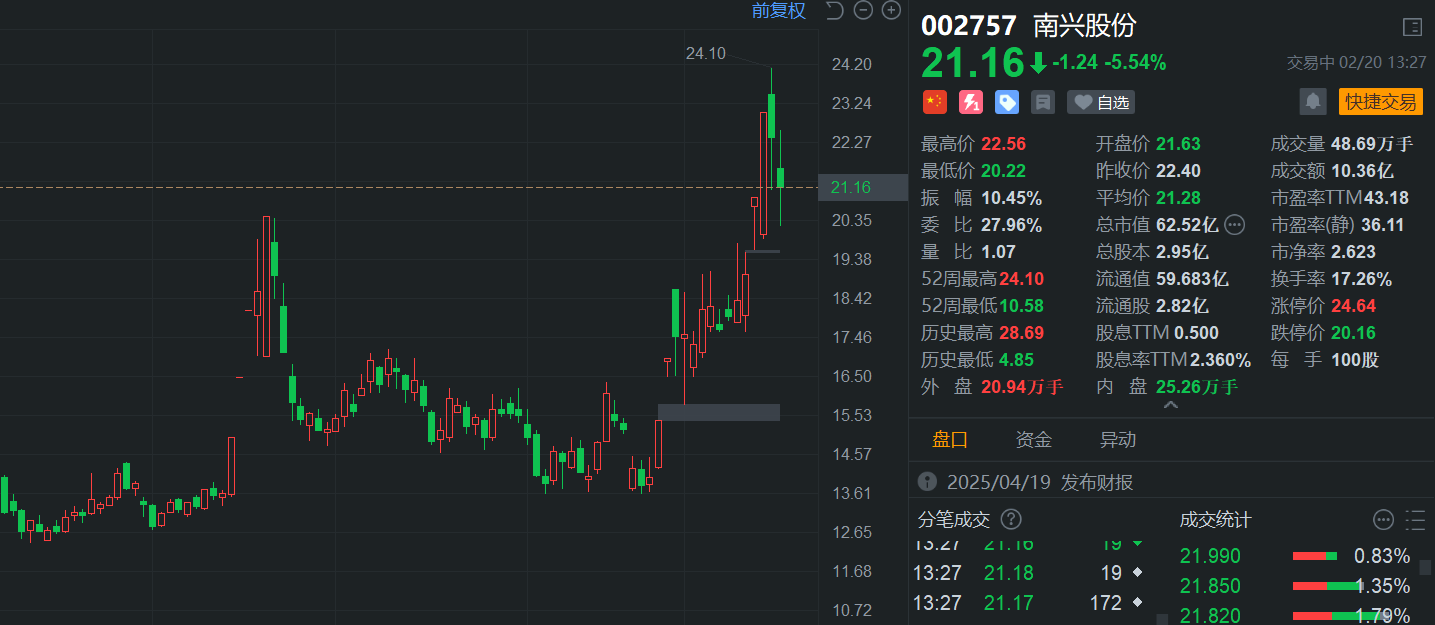Click the 最高价 value 22.56
1435x625 pixels.
tap(1003, 144)
